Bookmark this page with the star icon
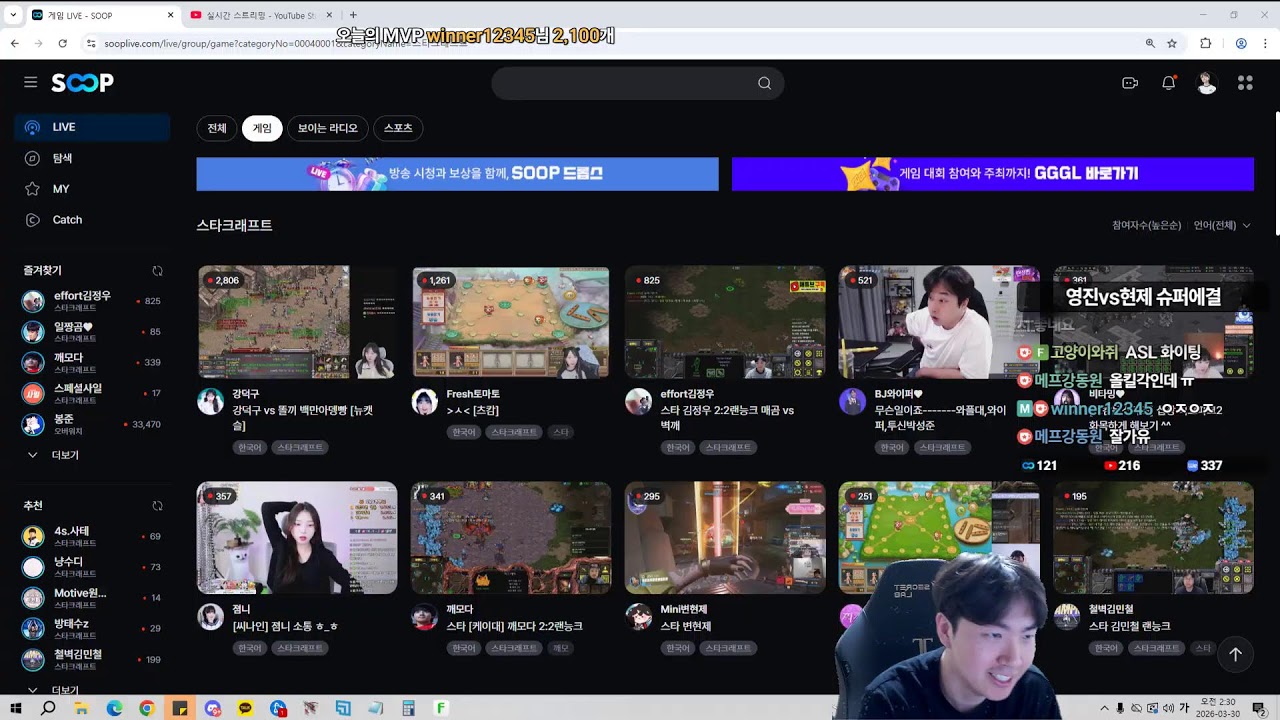 point(1172,44)
